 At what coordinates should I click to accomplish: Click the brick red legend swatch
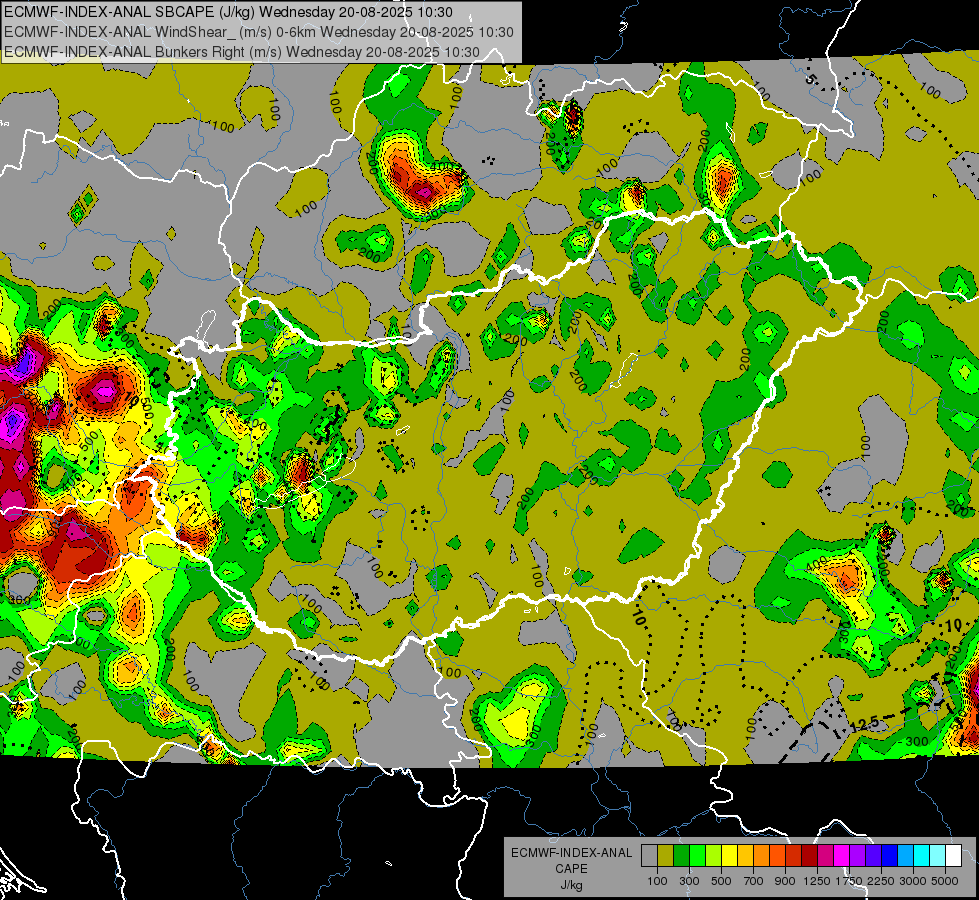pyautogui.click(x=794, y=855)
